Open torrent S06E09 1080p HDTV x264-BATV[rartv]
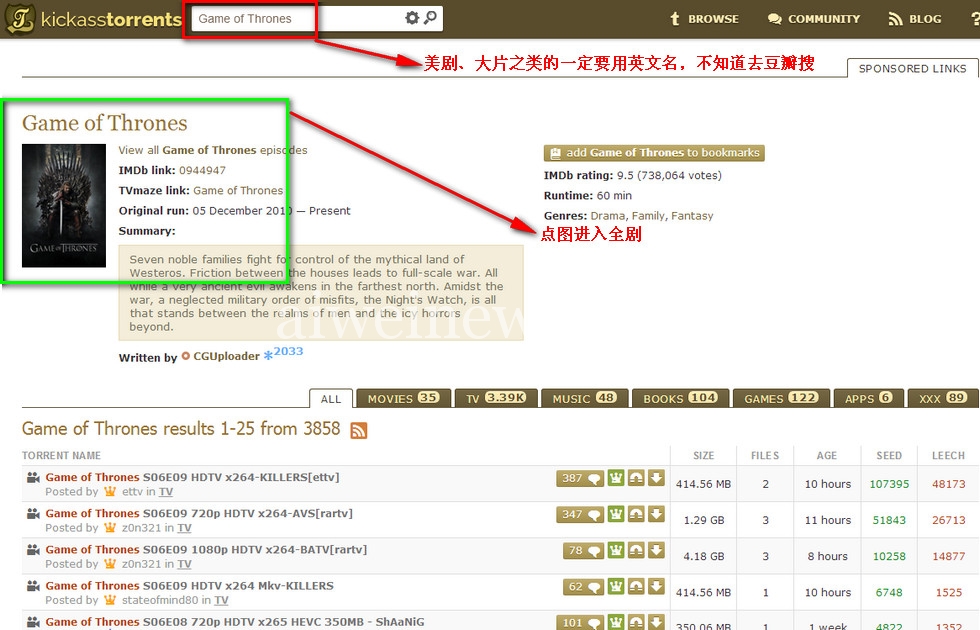The height and width of the screenshot is (630, 980). pyautogui.click(x=206, y=549)
